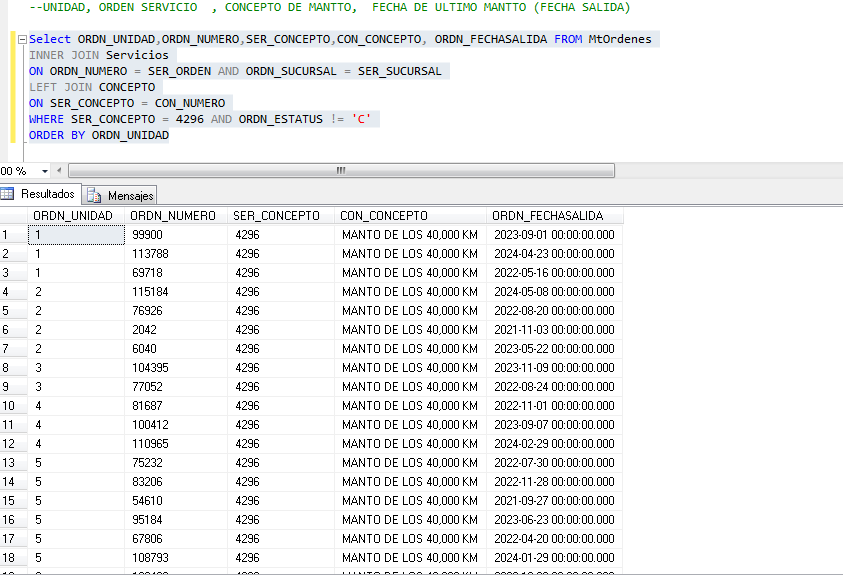The height and width of the screenshot is (575, 843).
Task: Click order number cell 108793
Action: [x=176, y=558]
